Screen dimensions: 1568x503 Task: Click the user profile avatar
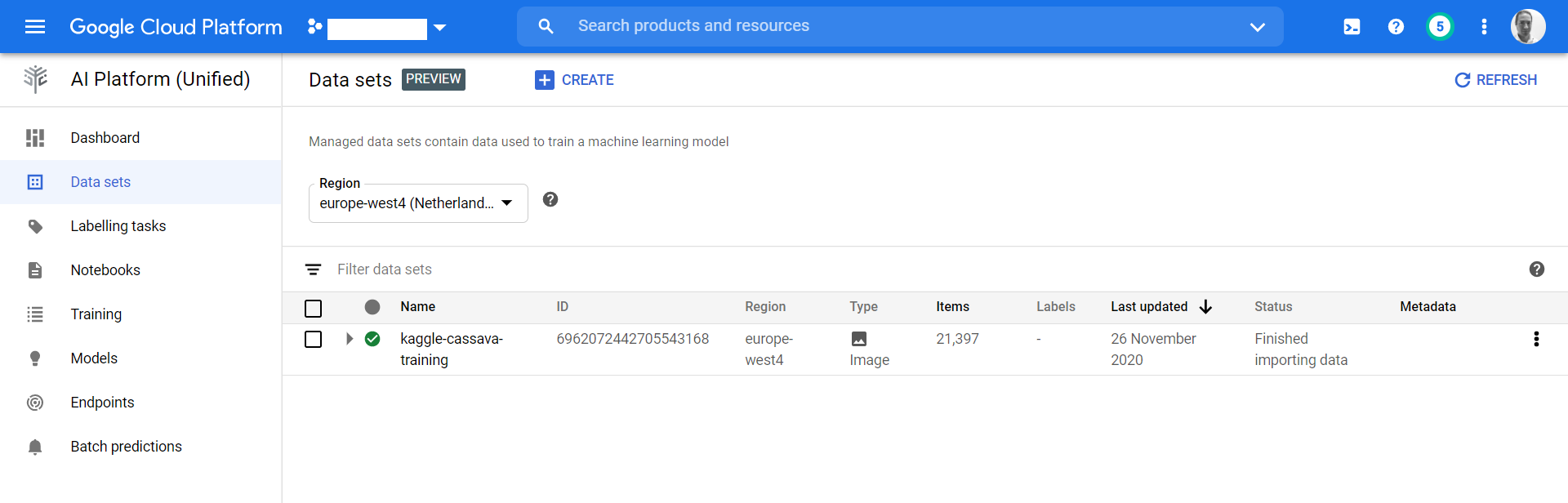point(1527,27)
